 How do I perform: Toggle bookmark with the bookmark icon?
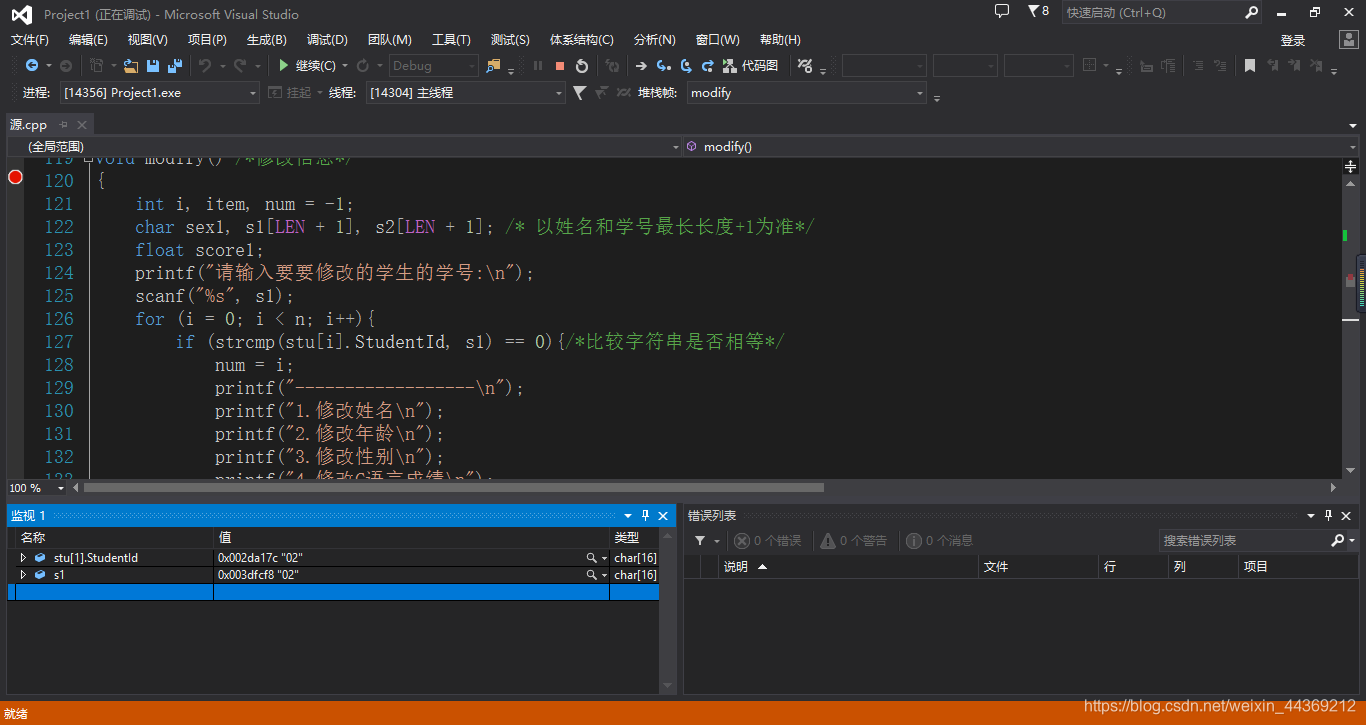(1250, 66)
